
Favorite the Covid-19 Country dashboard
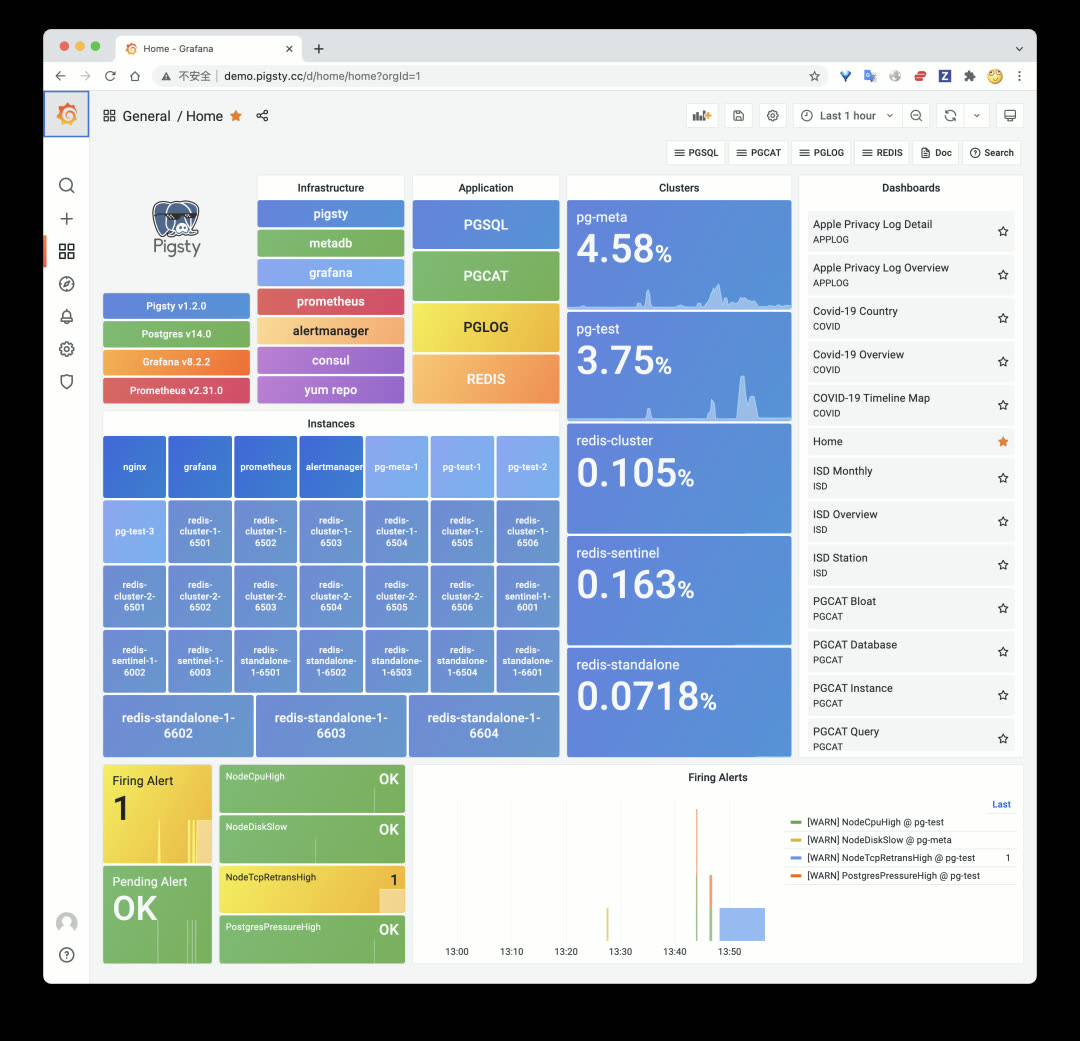click(1003, 318)
